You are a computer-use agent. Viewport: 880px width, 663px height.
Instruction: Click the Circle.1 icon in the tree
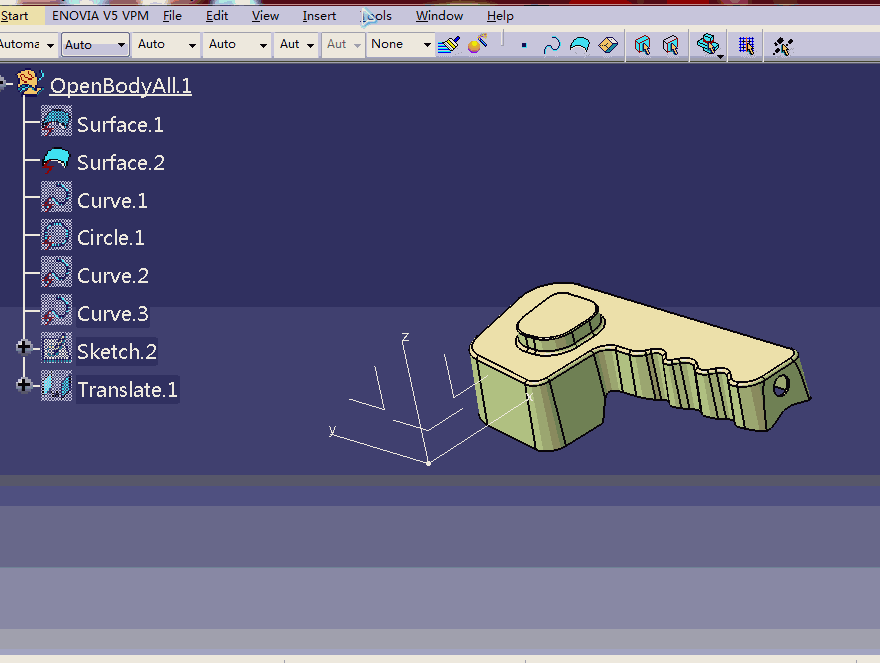pyautogui.click(x=56, y=237)
